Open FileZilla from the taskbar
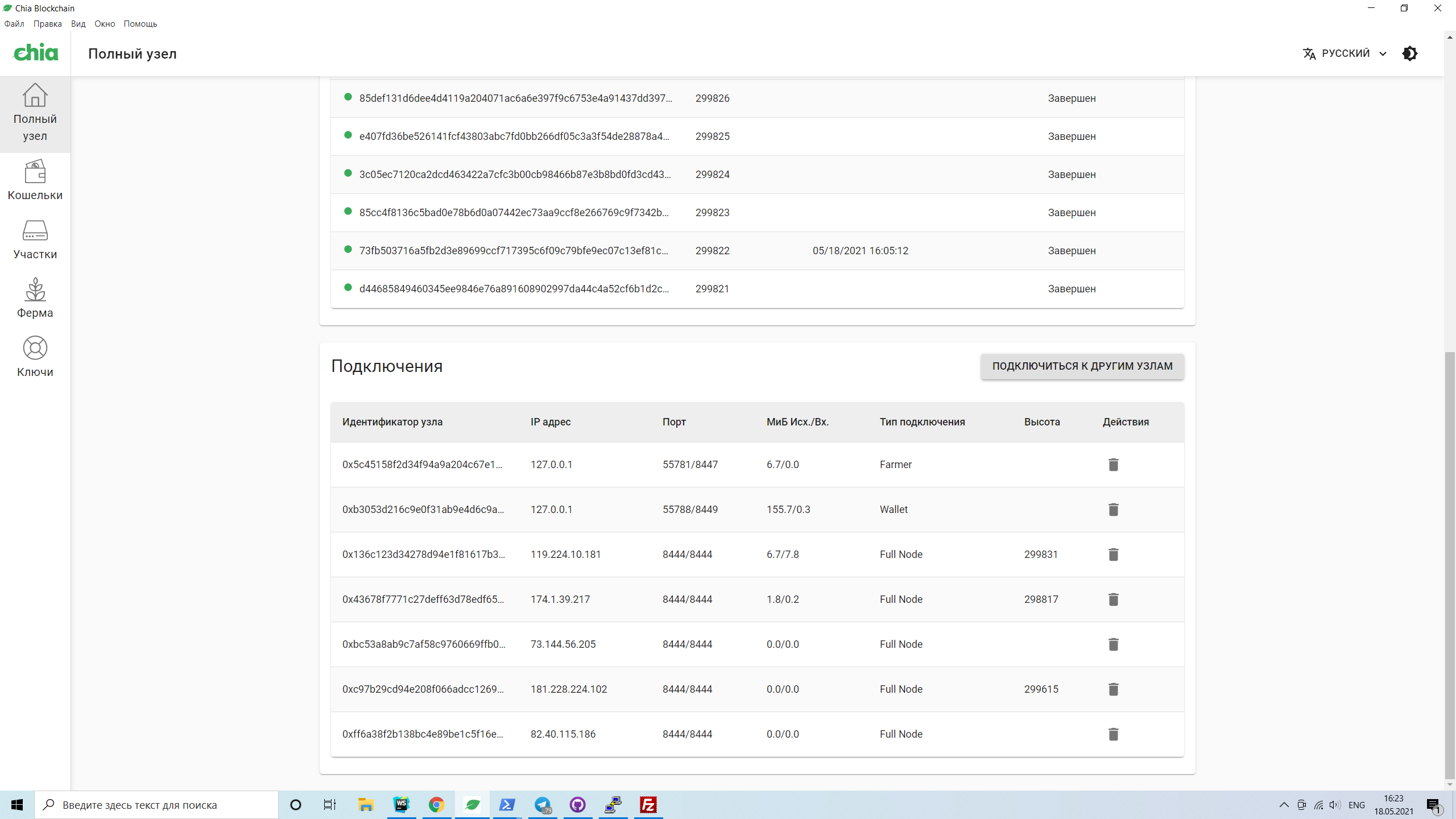The width and height of the screenshot is (1456, 819). point(648,805)
